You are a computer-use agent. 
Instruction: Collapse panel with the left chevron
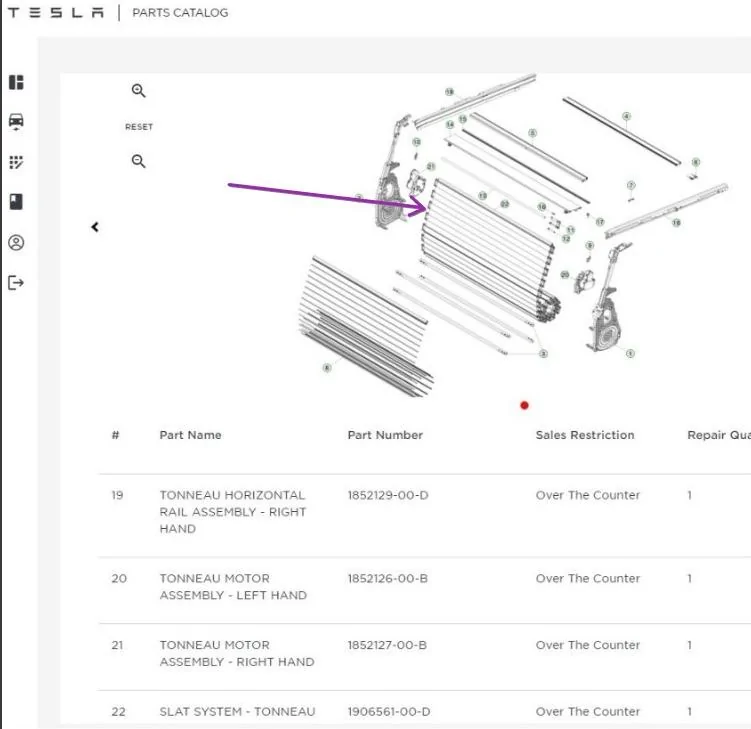click(95, 227)
